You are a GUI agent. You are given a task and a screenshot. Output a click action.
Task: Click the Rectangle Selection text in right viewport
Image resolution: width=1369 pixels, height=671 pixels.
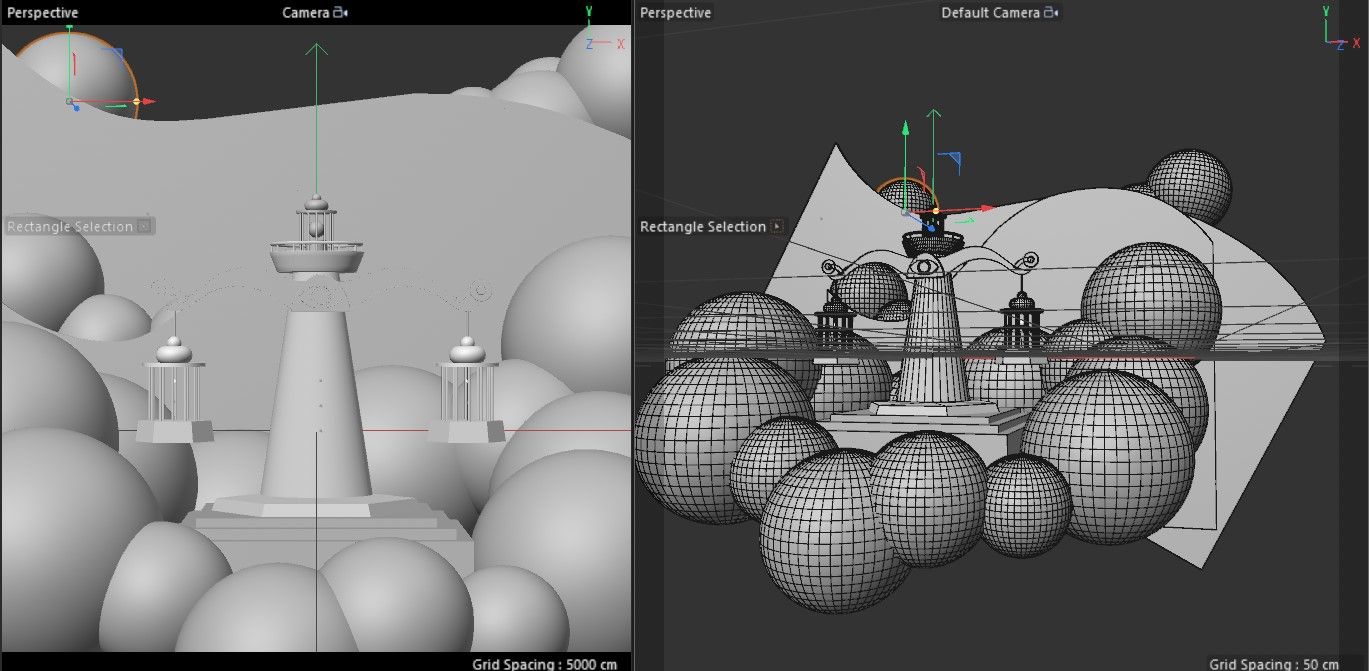click(x=702, y=227)
